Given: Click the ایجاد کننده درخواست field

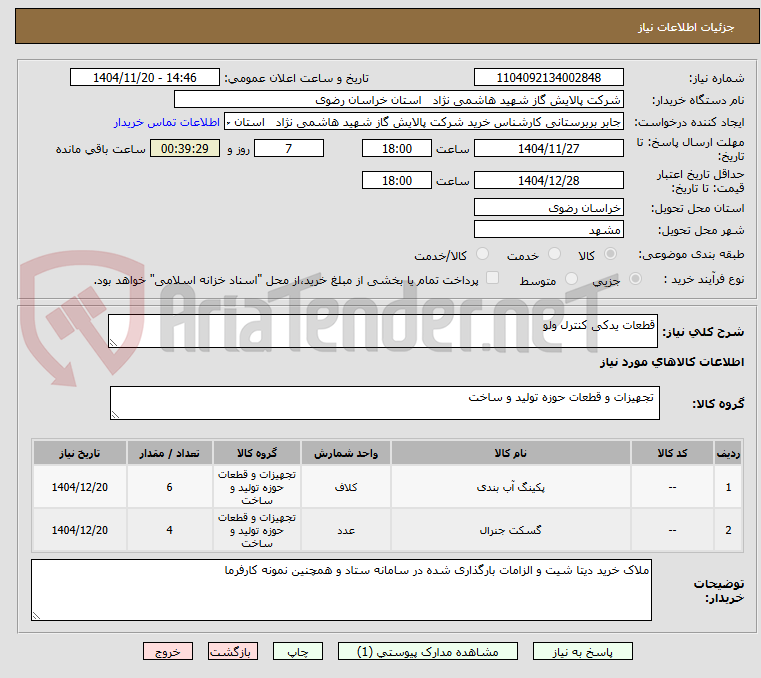Looking at the screenshot, I should point(423,122).
